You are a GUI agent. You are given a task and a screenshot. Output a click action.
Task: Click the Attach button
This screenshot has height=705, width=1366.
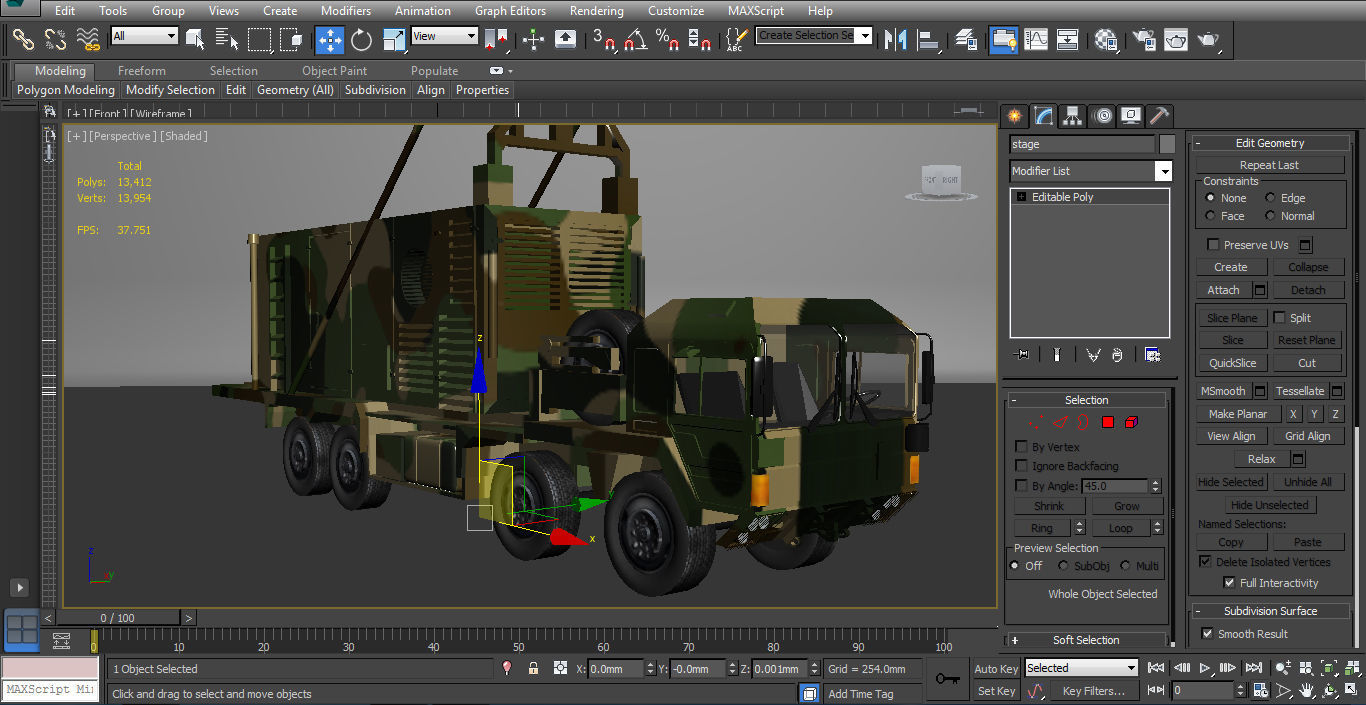coord(1223,290)
